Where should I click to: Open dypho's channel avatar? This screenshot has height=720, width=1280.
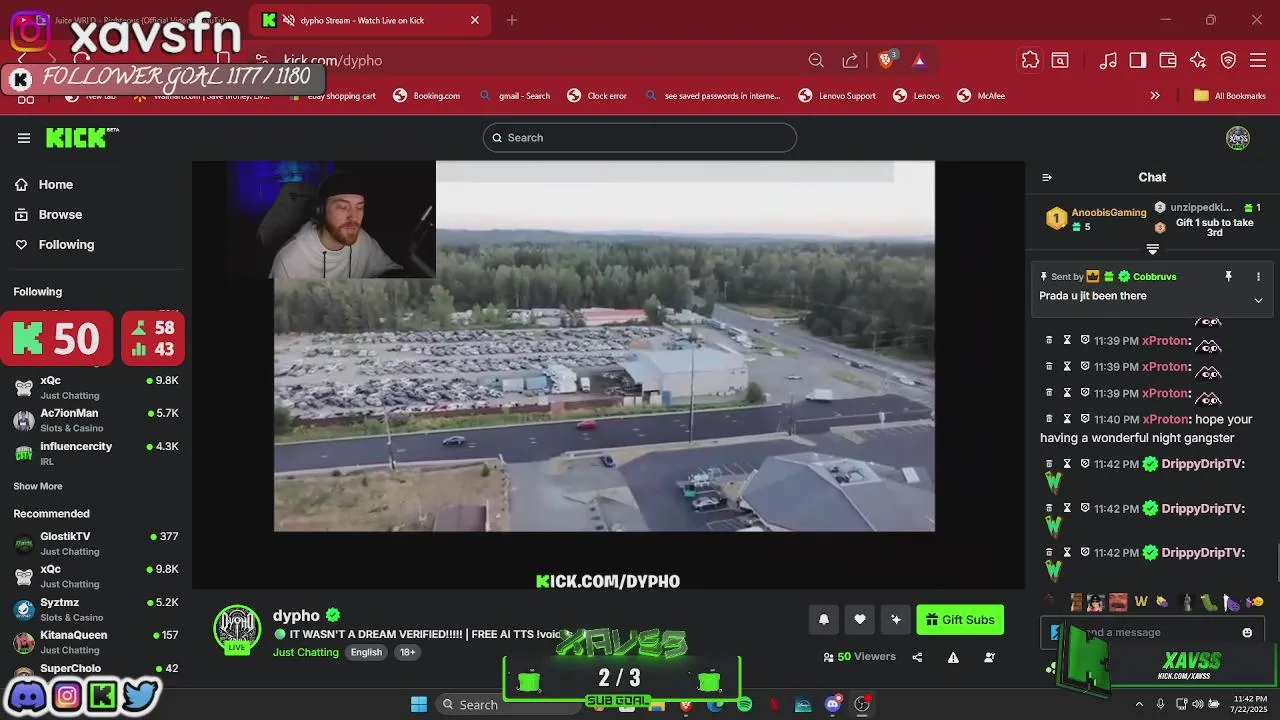(x=237, y=629)
